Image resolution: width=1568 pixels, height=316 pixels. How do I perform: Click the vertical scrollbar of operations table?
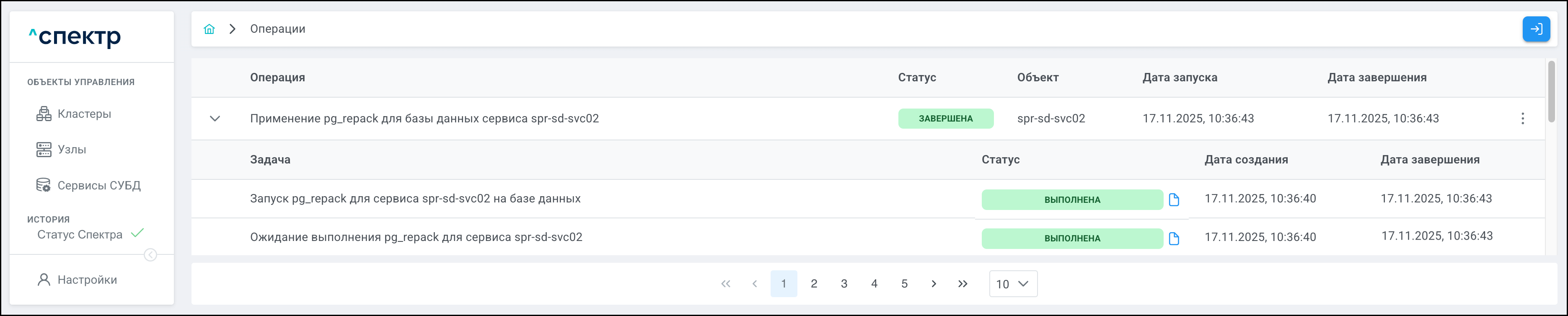pos(1552,91)
